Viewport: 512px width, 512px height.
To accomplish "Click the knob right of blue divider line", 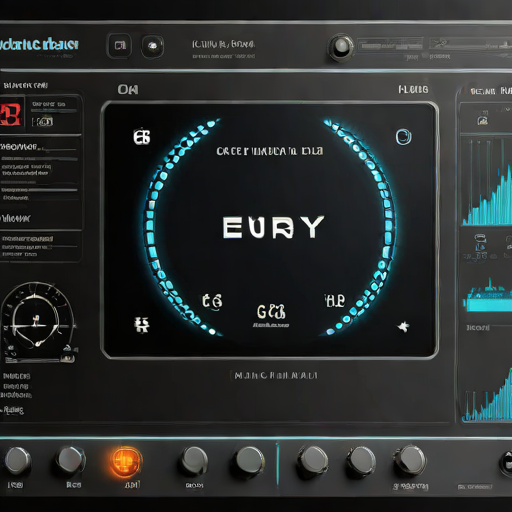I will click(312, 462).
